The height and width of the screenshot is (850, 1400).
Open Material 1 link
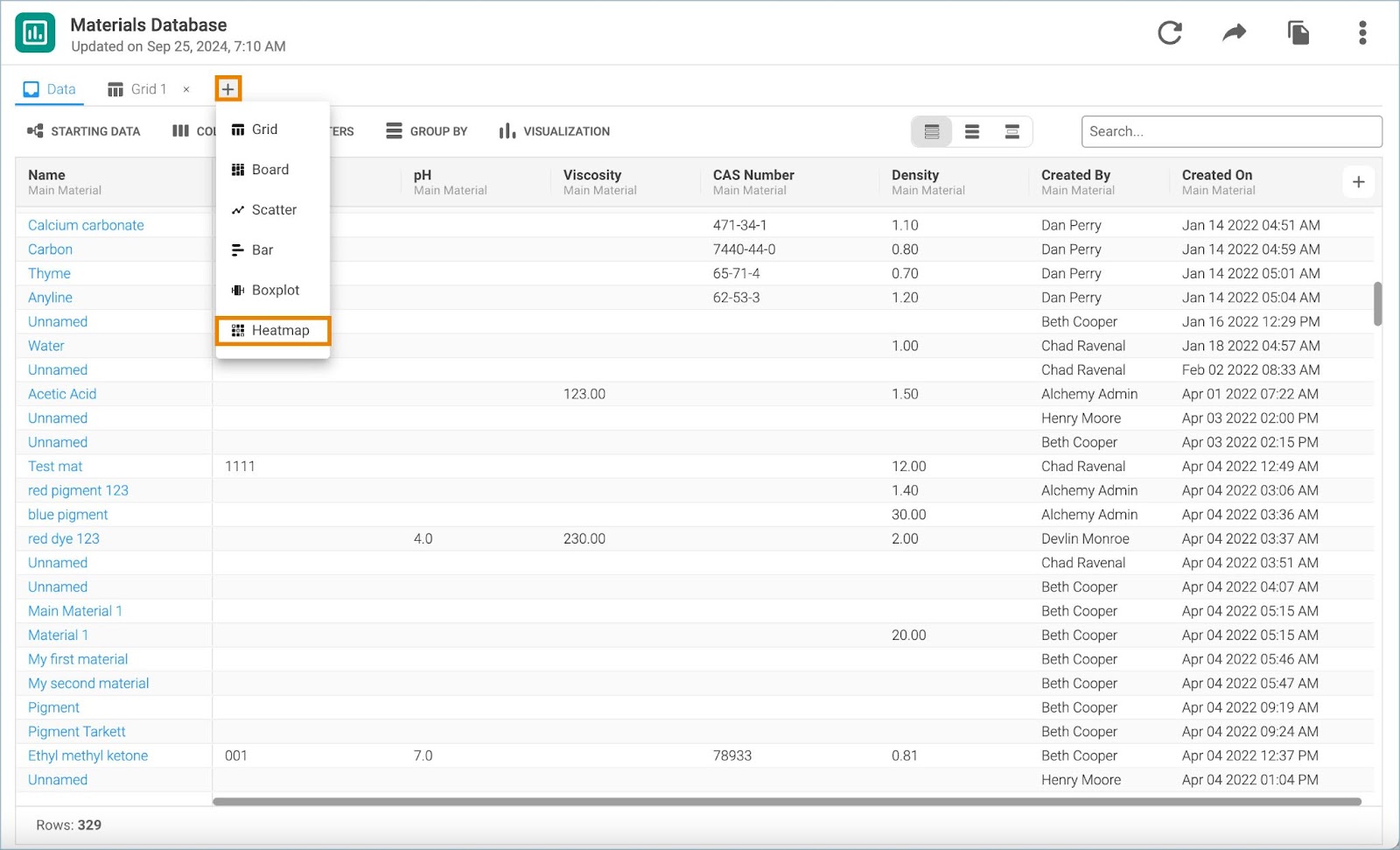pyautogui.click(x=58, y=636)
